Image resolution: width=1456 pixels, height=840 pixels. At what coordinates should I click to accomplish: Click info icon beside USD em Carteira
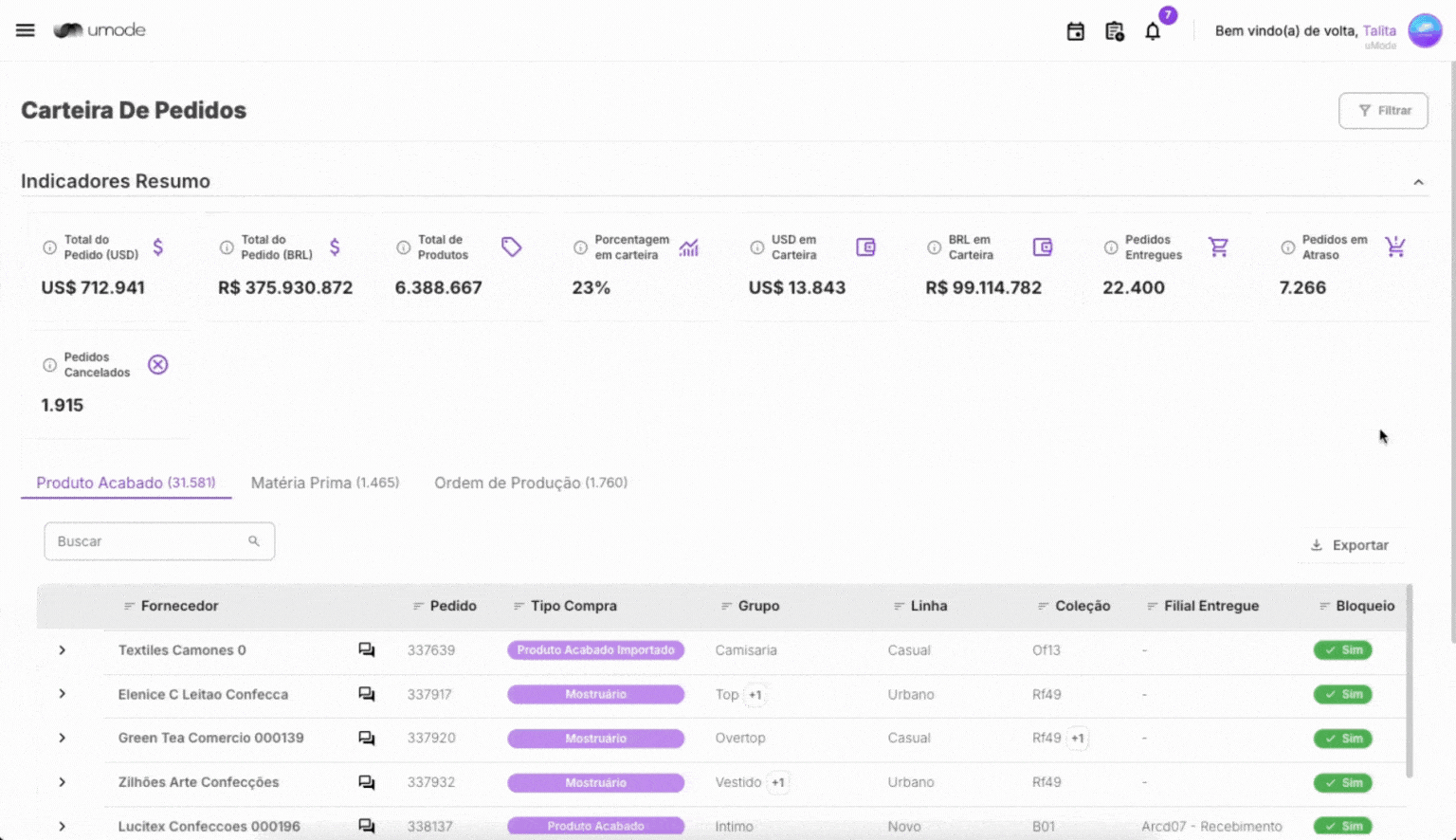[757, 247]
